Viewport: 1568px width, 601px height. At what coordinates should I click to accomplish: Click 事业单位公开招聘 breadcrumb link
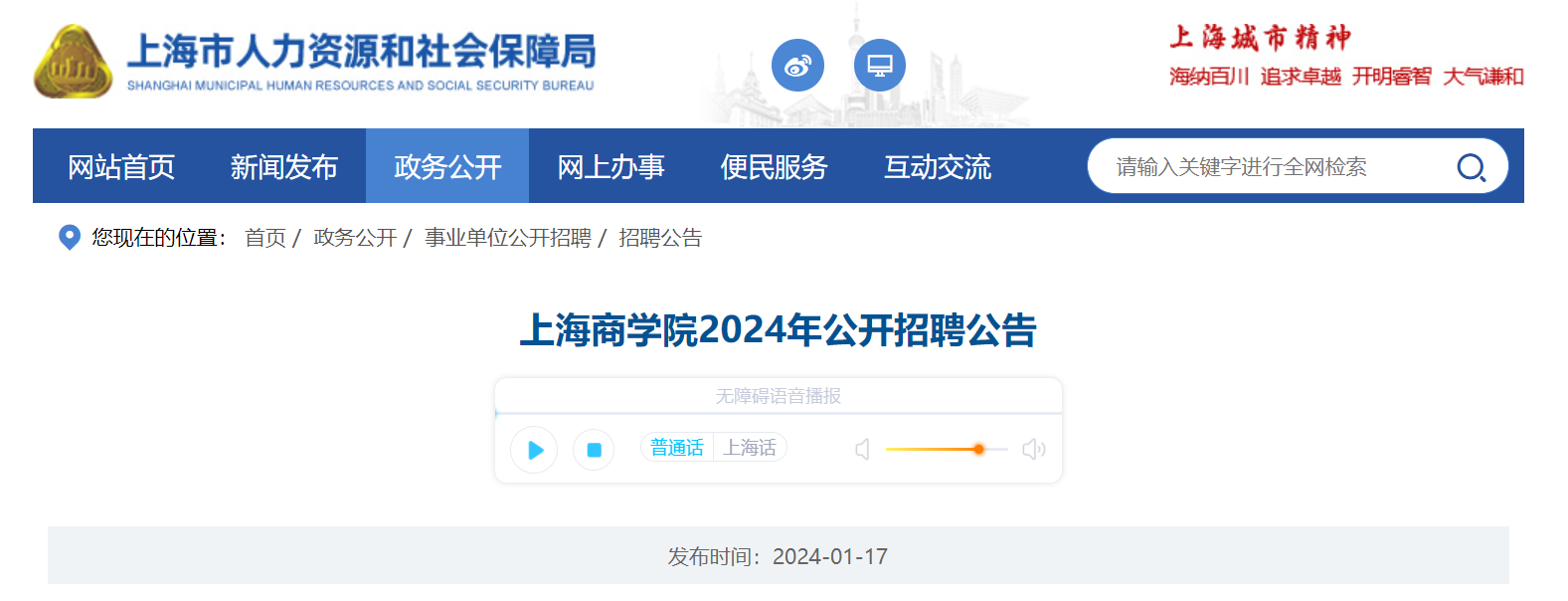(508, 238)
